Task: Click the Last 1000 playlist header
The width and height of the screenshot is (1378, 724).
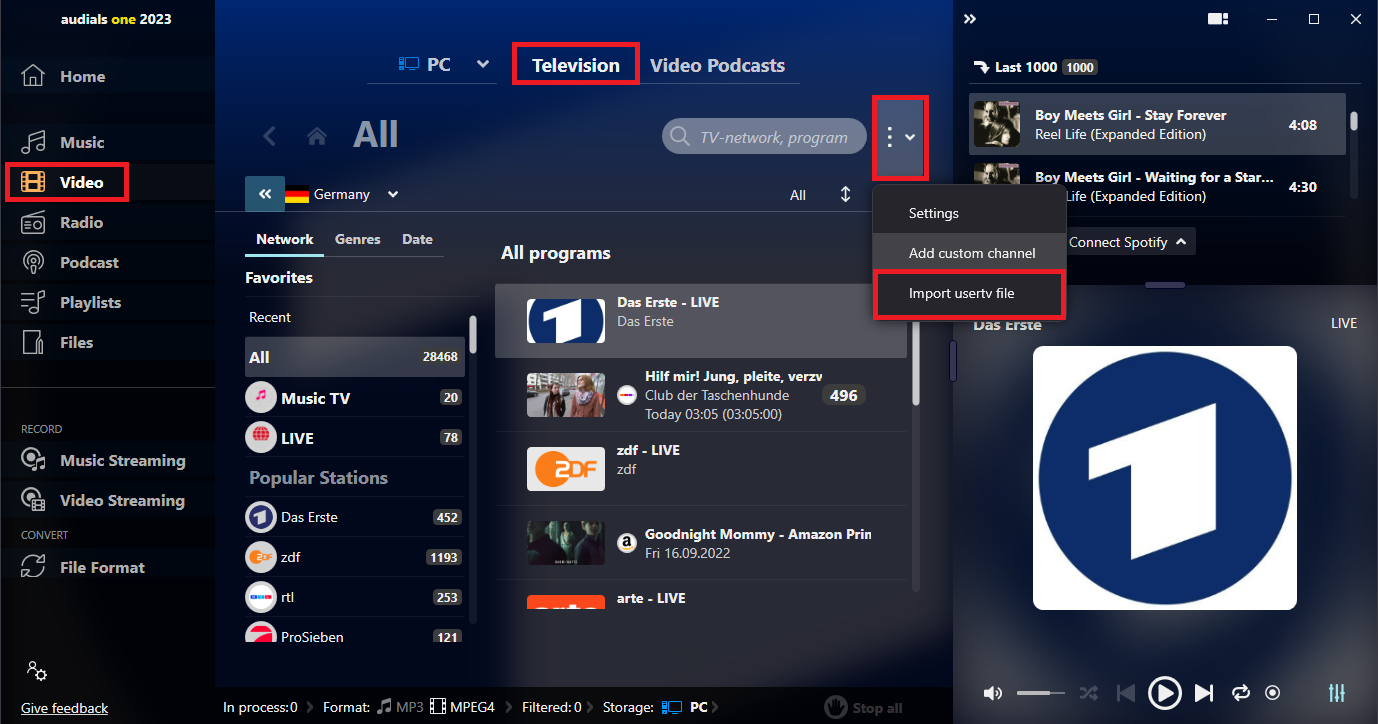Action: [1034, 67]
